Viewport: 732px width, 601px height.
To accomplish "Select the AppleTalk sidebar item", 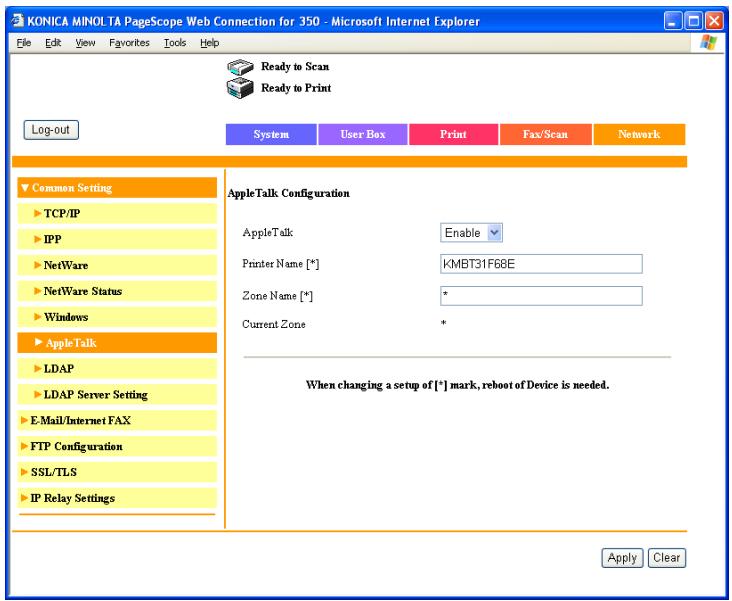I will click(x=117, y=343).
